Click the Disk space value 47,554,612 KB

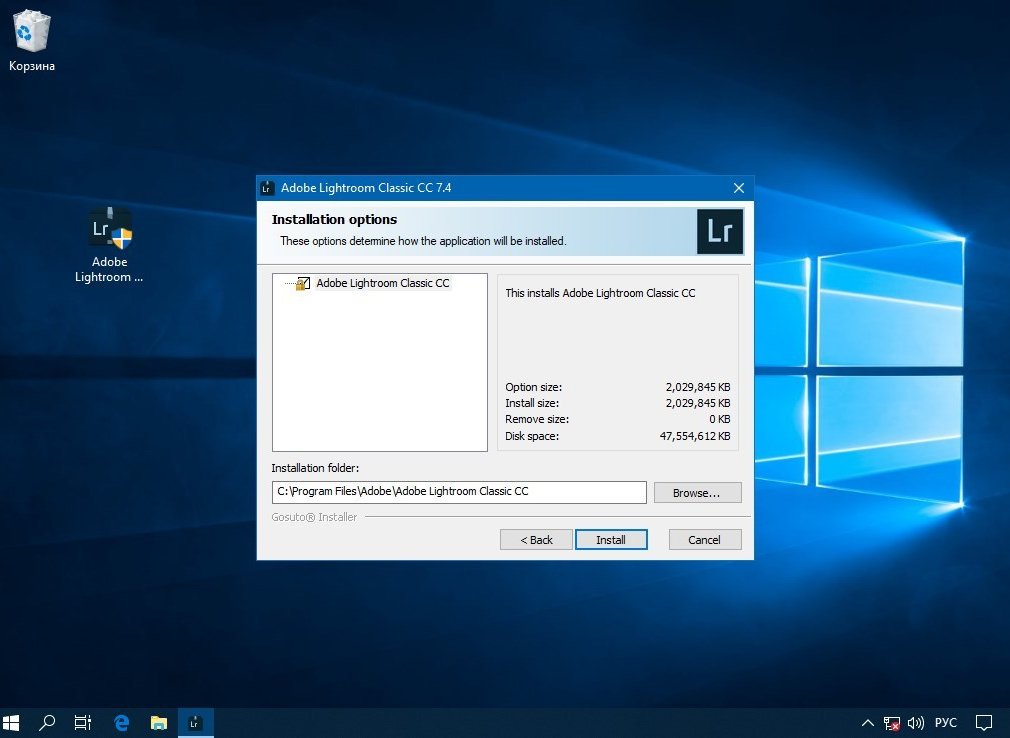[695, 436]
